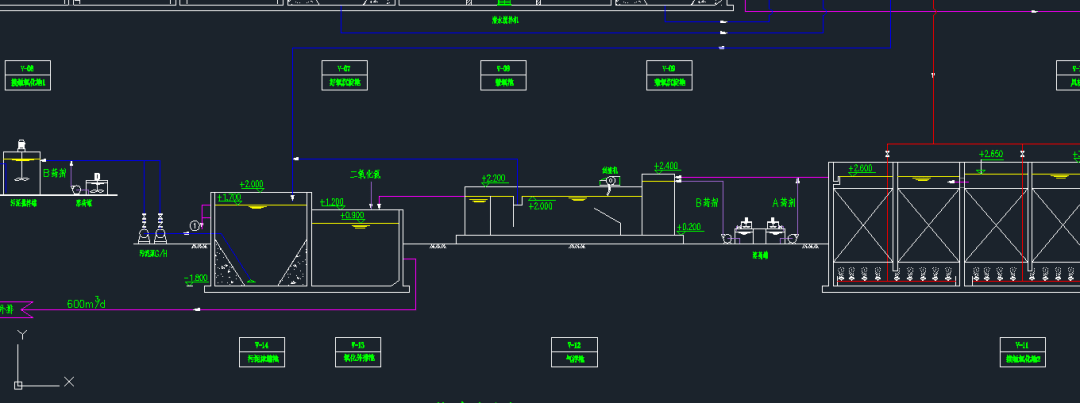Select the V-14 equipment tag box
This screenshot has width=1080, height=403.
(x=262, y=351)
